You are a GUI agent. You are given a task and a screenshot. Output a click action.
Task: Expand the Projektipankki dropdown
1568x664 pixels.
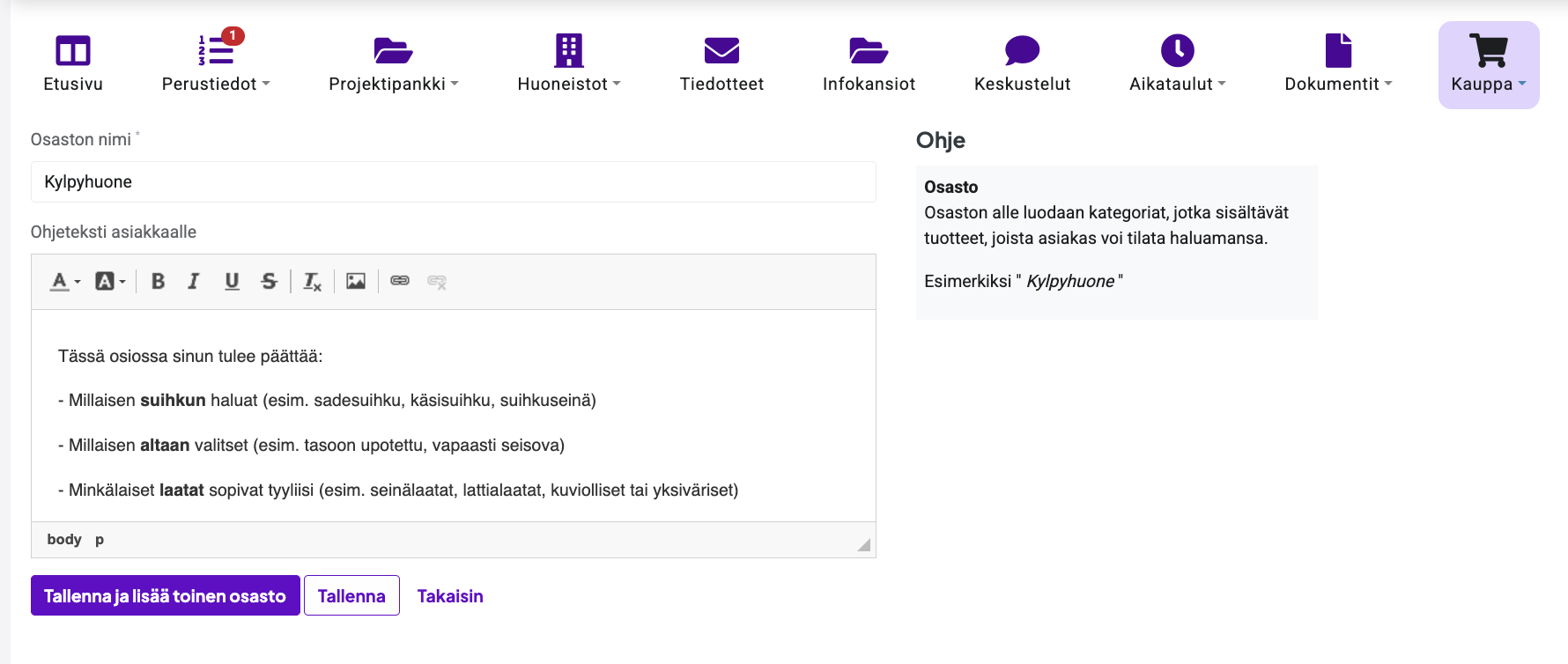point(393,65)
